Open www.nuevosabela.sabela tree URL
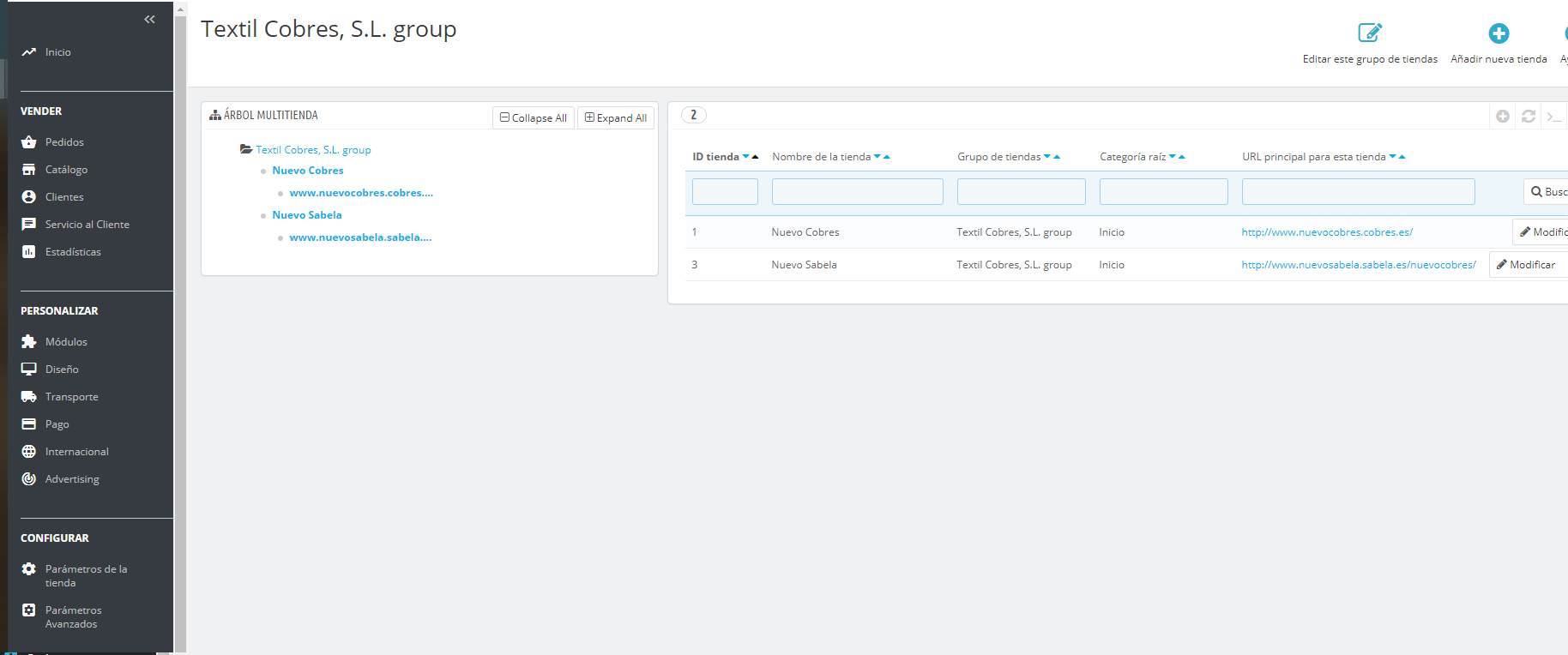This screenshot has width=1568, height=655. [x=360, y=237]
